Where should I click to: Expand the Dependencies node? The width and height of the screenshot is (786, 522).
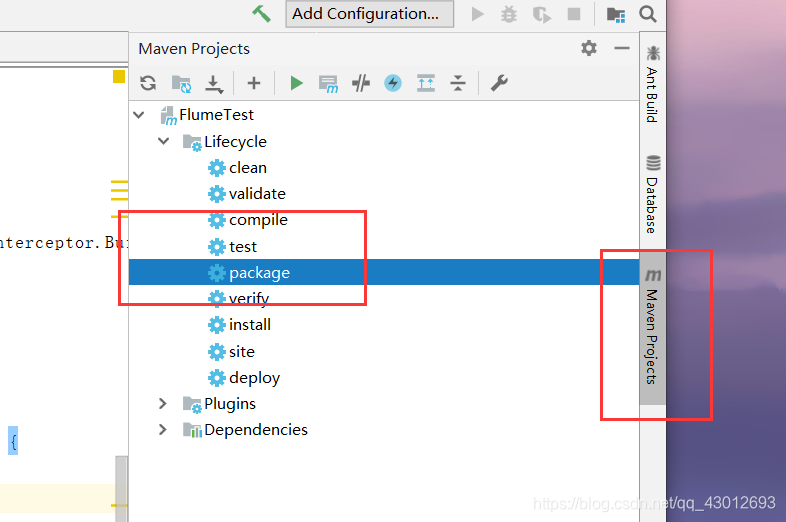[162, 430]
